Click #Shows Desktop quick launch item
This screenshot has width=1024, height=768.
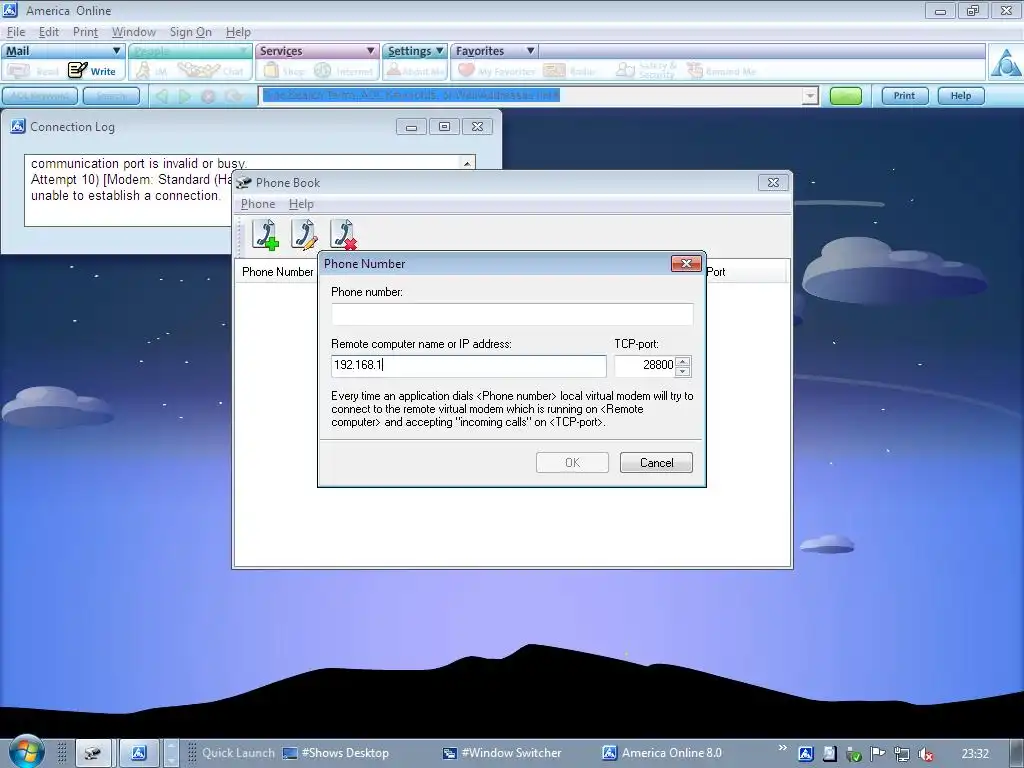coord(336,753)
